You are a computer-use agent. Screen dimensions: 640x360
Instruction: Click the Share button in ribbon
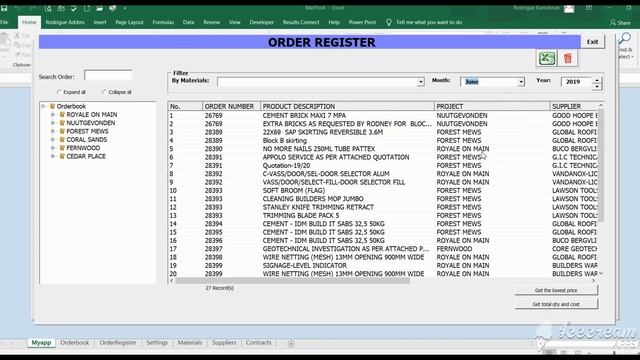tap(620, 23)
